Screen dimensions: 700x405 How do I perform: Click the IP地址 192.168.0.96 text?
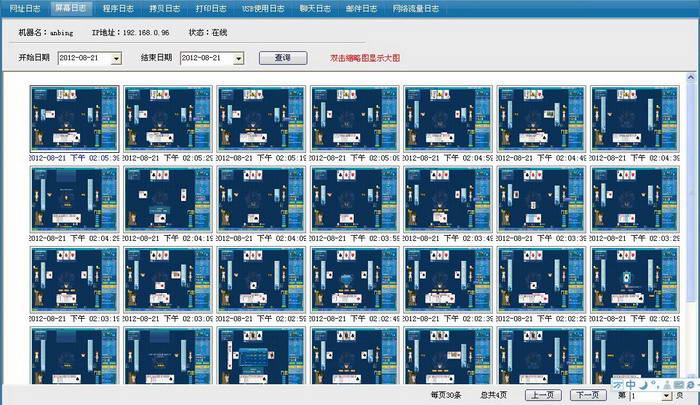pos(130,32)
